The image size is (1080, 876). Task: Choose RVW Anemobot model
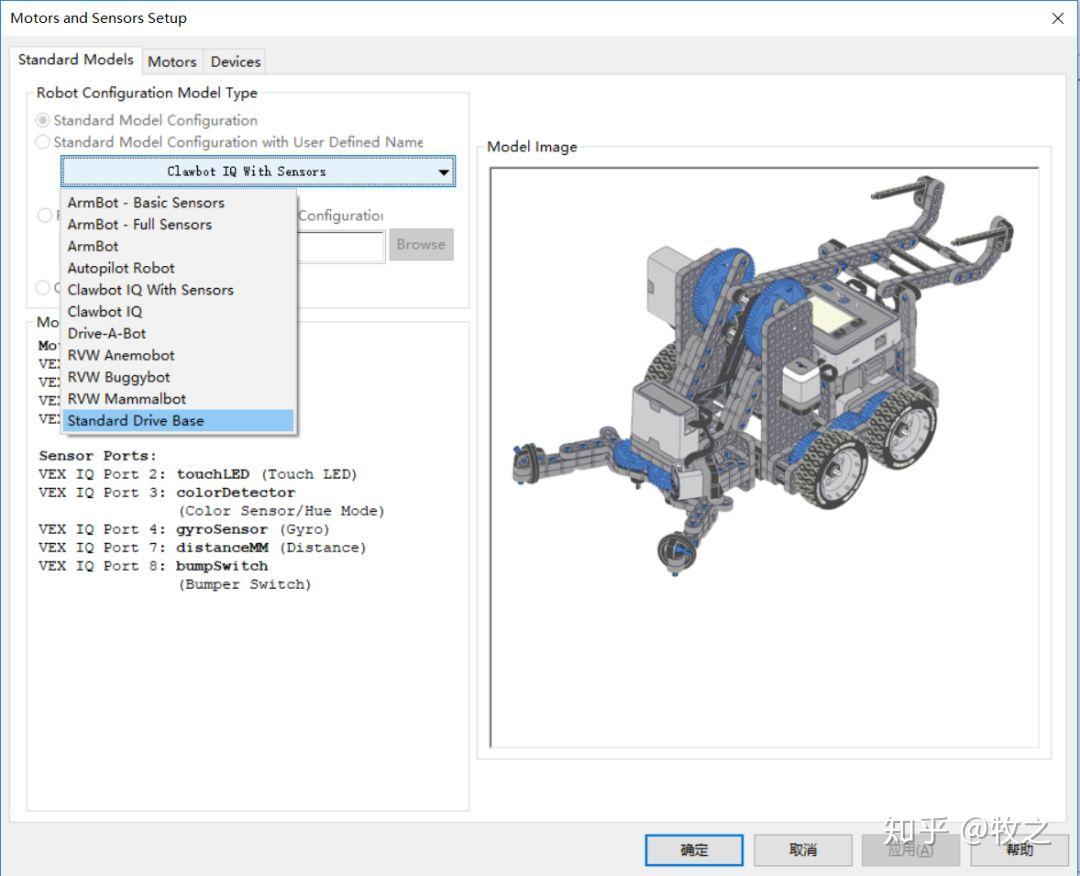(x=121, y=355)
